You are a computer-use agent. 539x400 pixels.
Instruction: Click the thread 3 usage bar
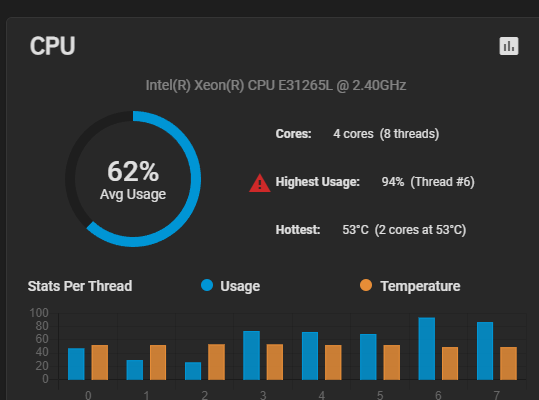[251, 355]
